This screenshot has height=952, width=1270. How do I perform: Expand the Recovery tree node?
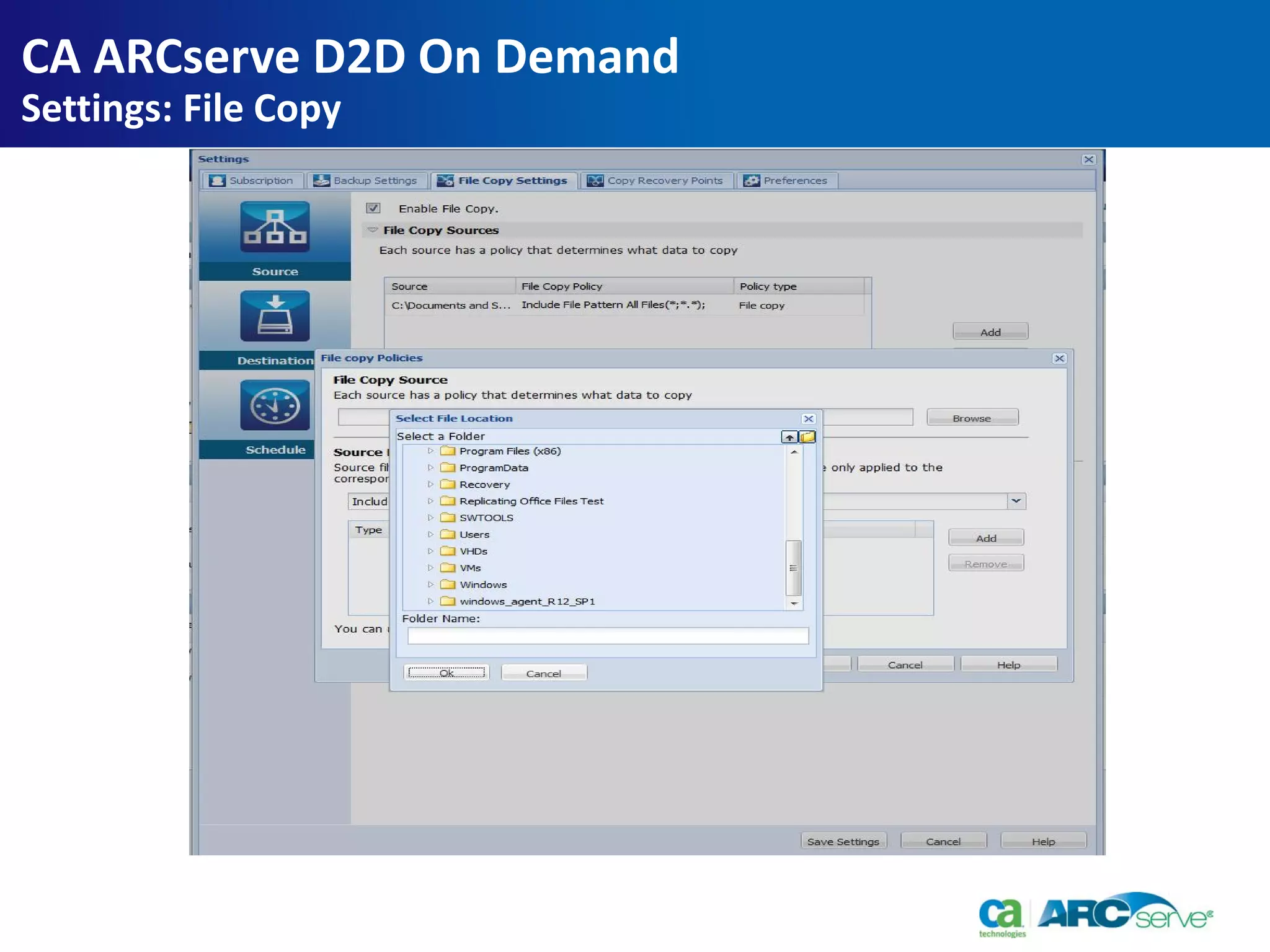pos(430,485)
